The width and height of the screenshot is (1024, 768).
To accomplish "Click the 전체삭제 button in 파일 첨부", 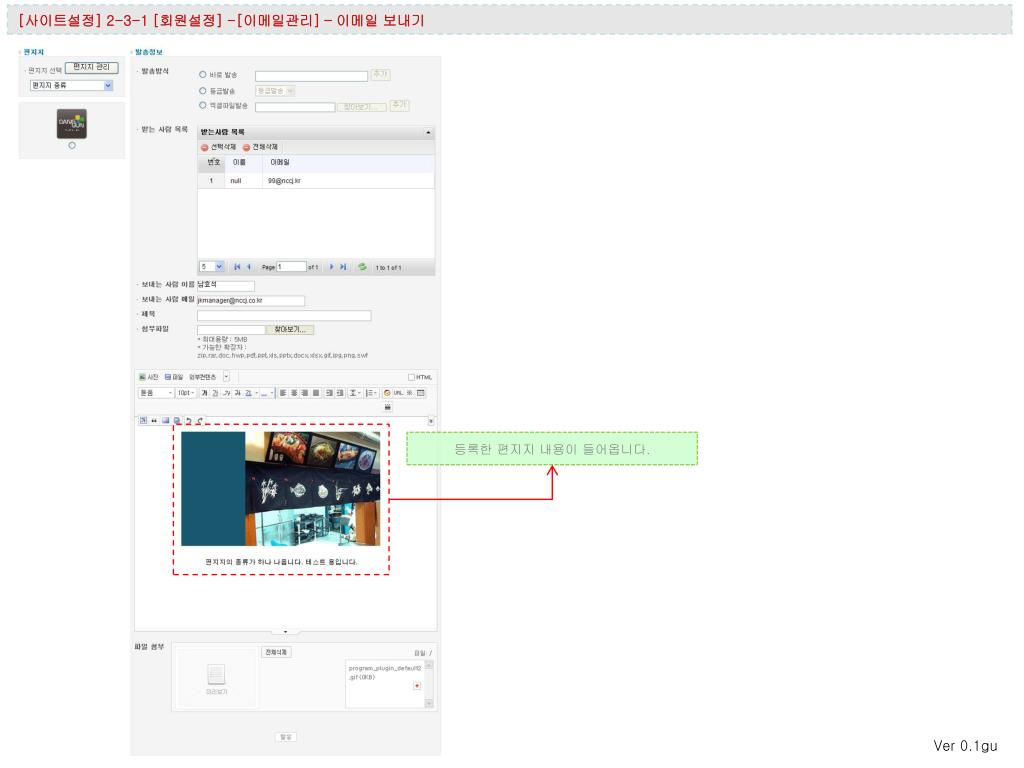I will click(x=276, y=652).
